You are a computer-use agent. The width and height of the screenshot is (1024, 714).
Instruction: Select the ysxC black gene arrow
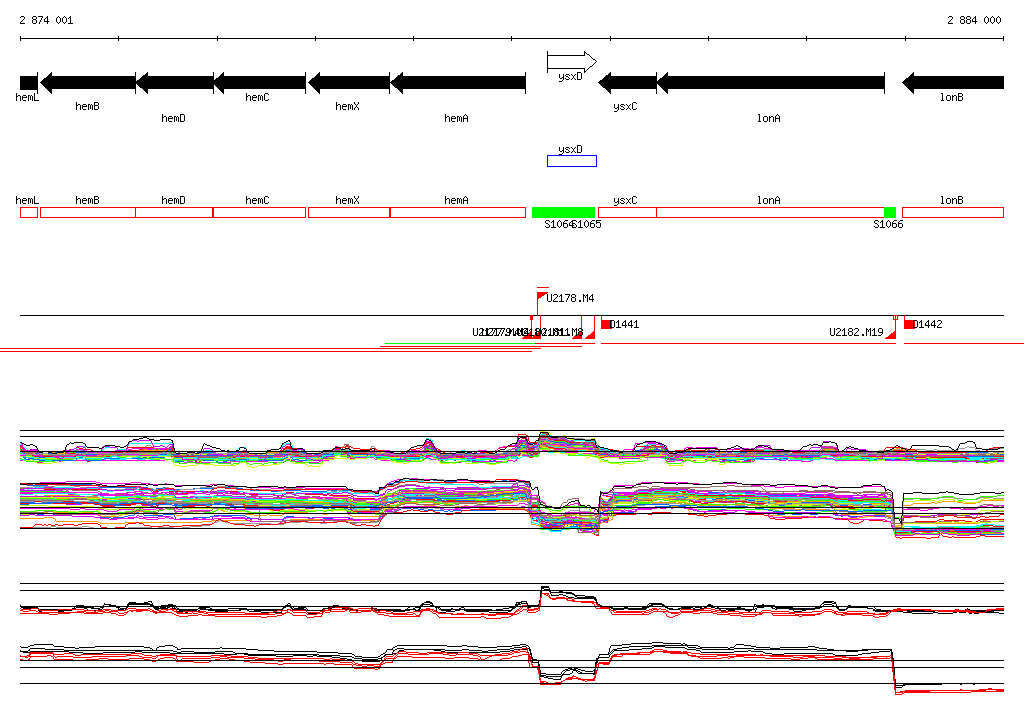tap(627, 83)
